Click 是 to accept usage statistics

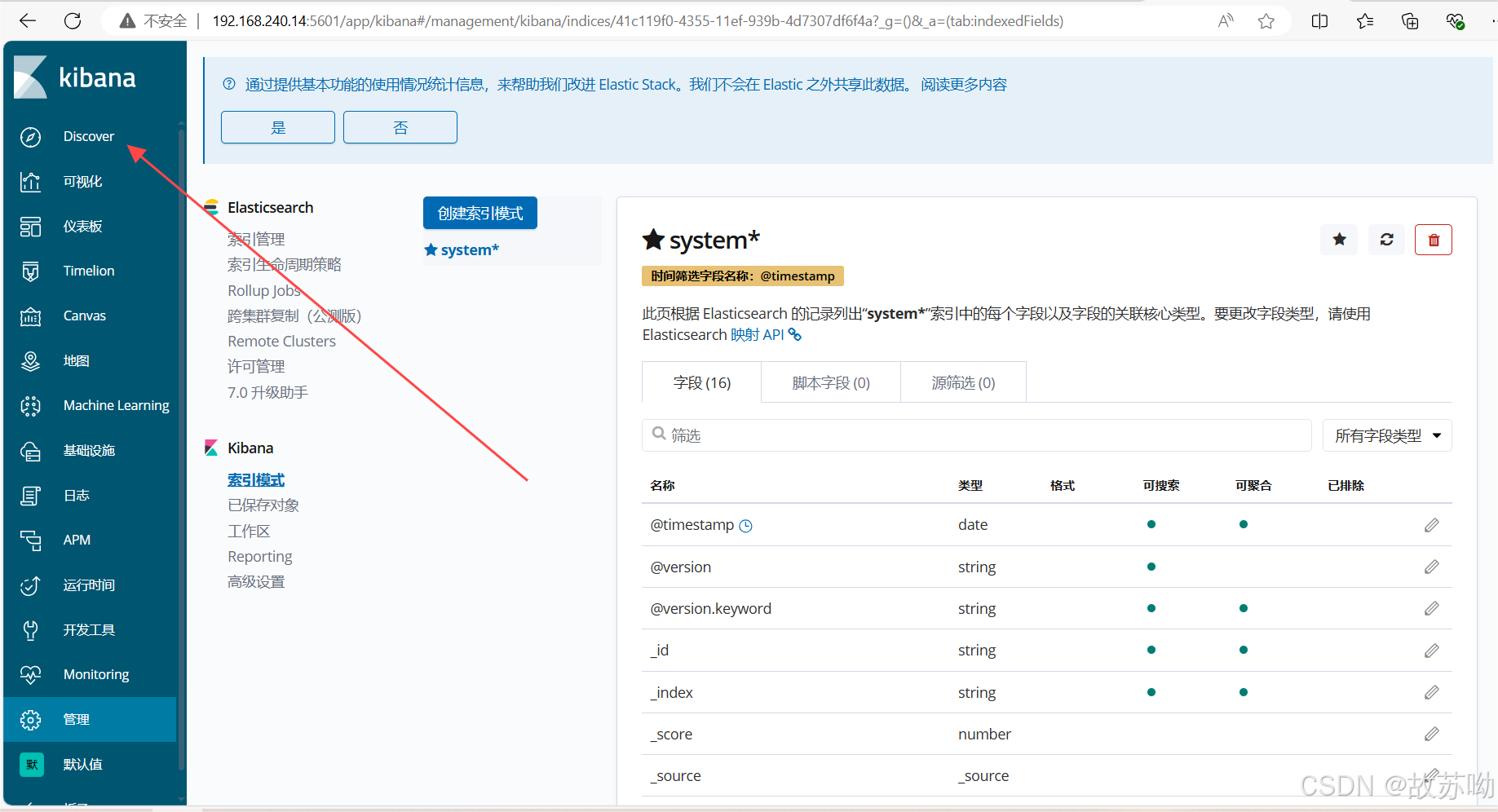278,127
